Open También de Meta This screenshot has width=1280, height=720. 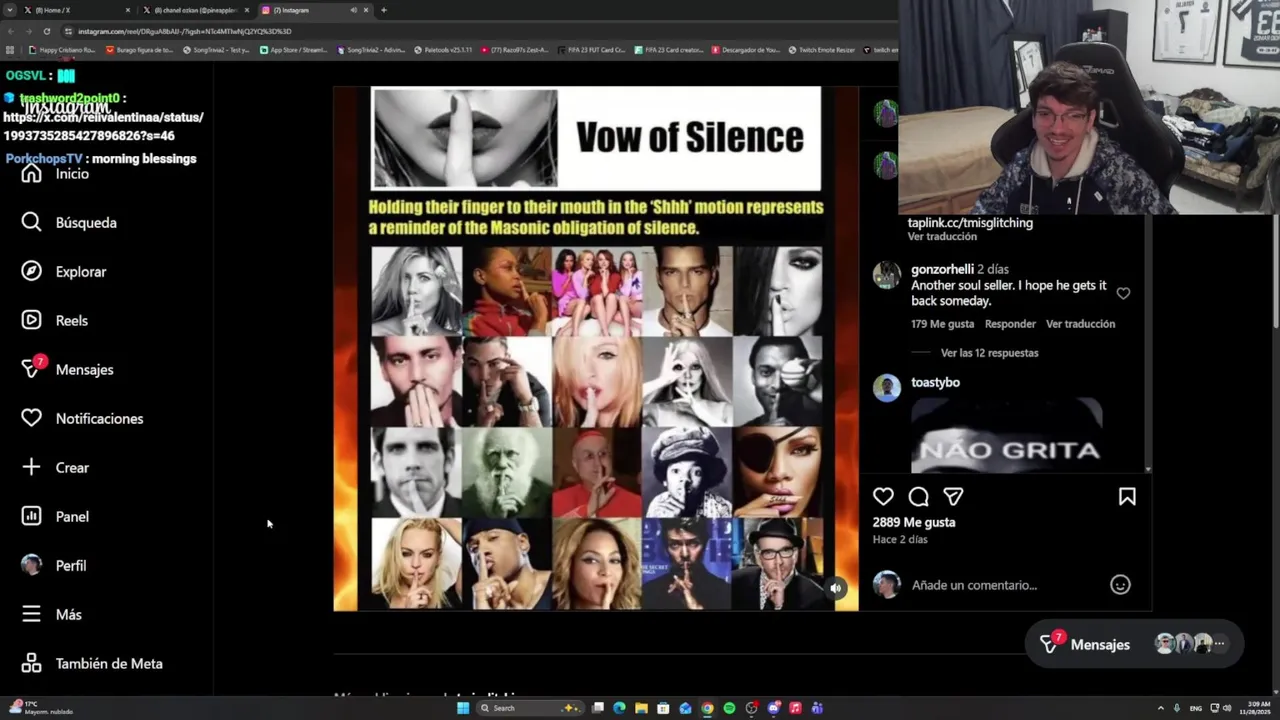pyautogui.click(x=92, y=664)
